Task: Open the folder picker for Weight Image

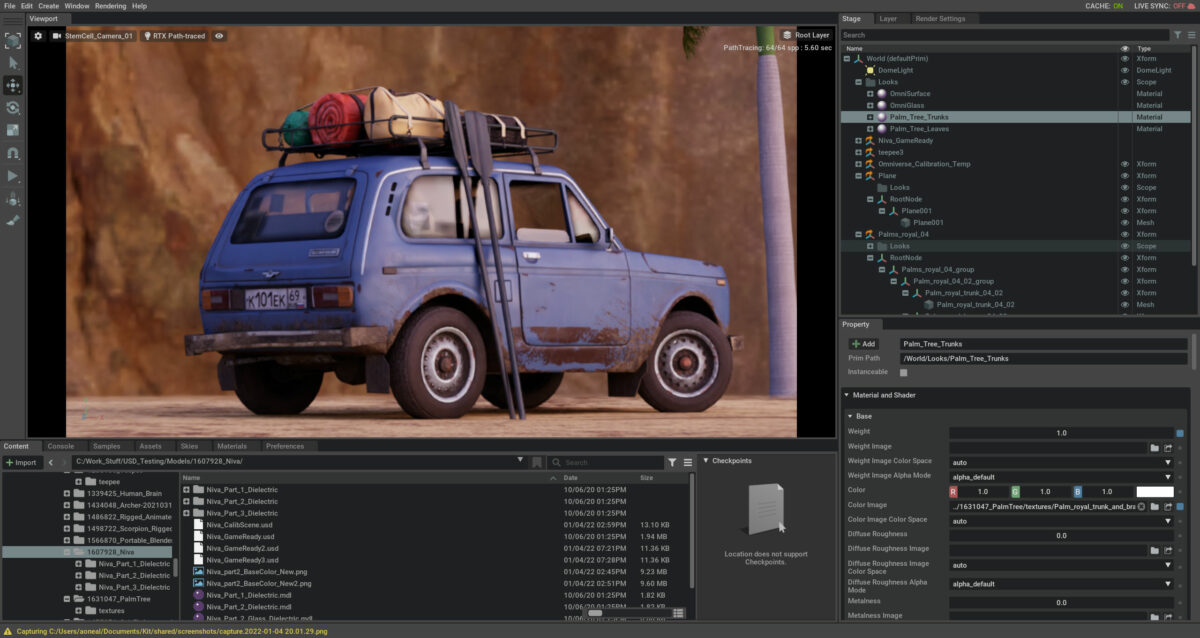Action: click(1154, 448)
